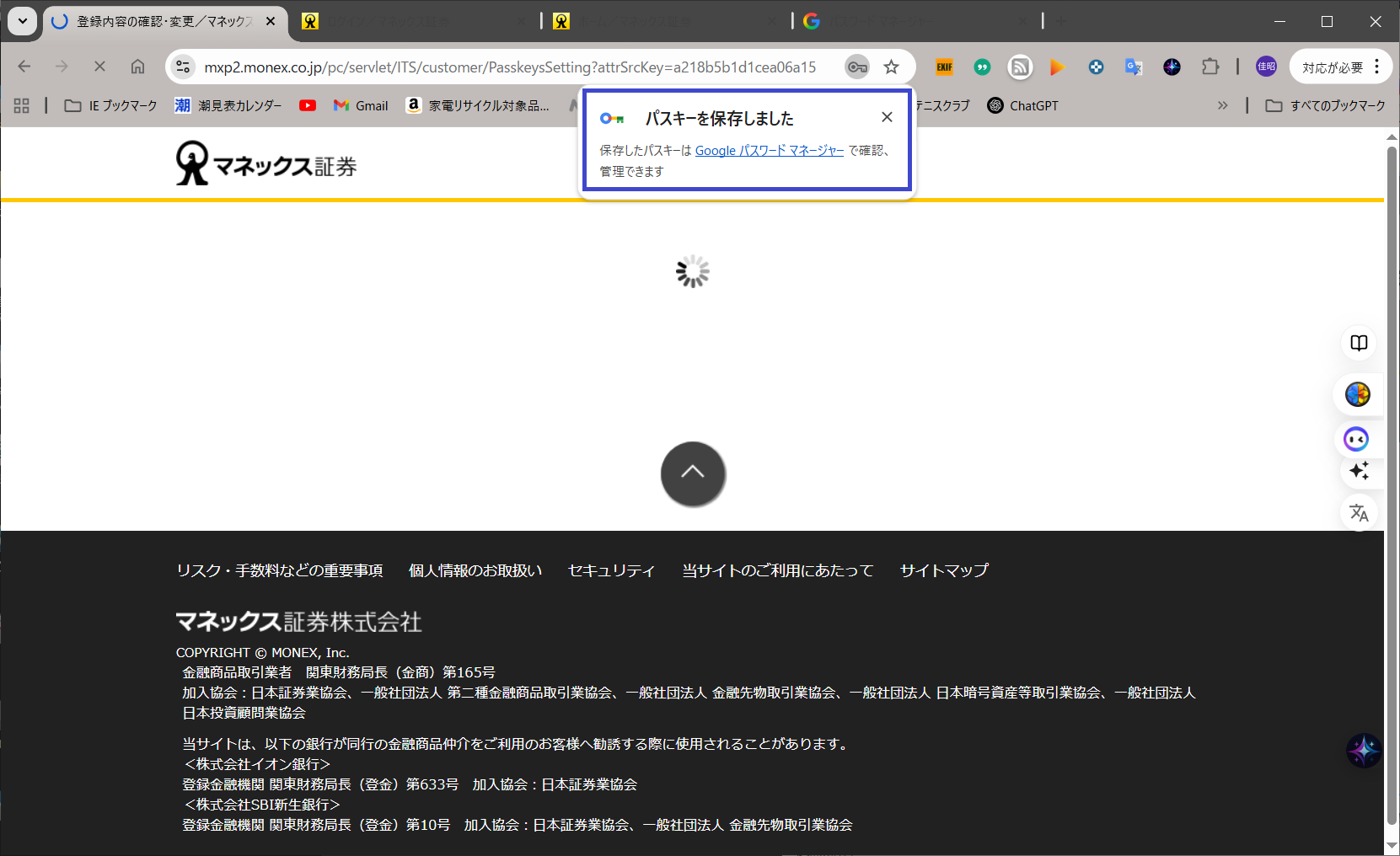The height and width of the screenshot is (856, 1400).
Task: Click the RSS feed extension icon
Action: [x=1020, y=67]
